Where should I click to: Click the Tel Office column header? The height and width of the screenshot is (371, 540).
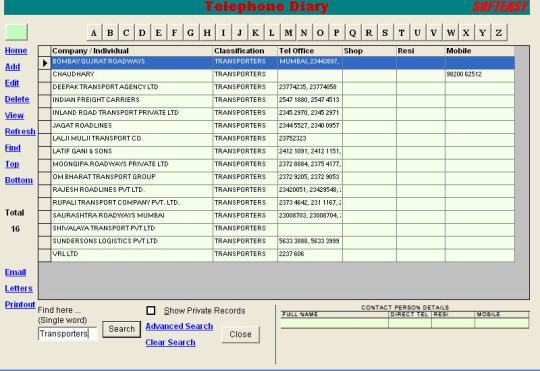pos(310,51)
